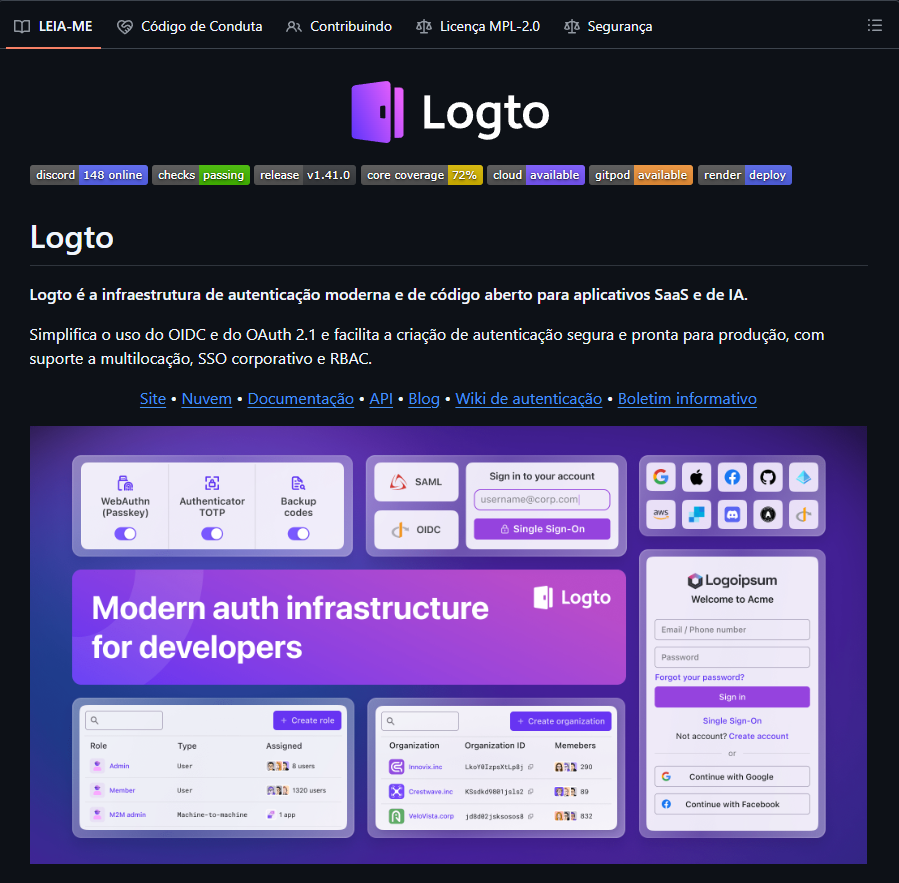Open the release v1.41.0 badge
Viewport: 899px width, 883px height.
(305, 175)
